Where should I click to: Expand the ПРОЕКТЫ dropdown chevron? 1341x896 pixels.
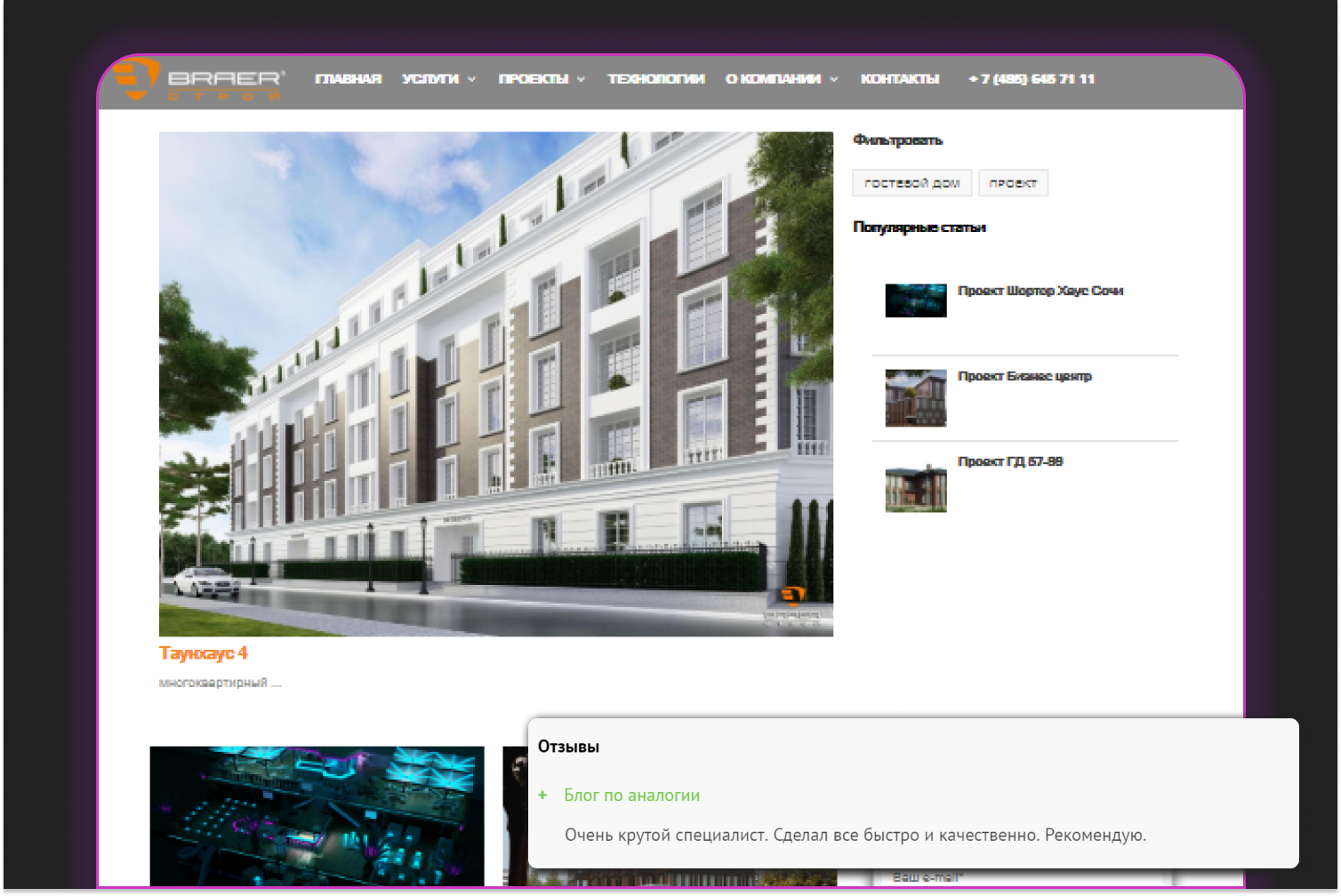coord(582,79)
